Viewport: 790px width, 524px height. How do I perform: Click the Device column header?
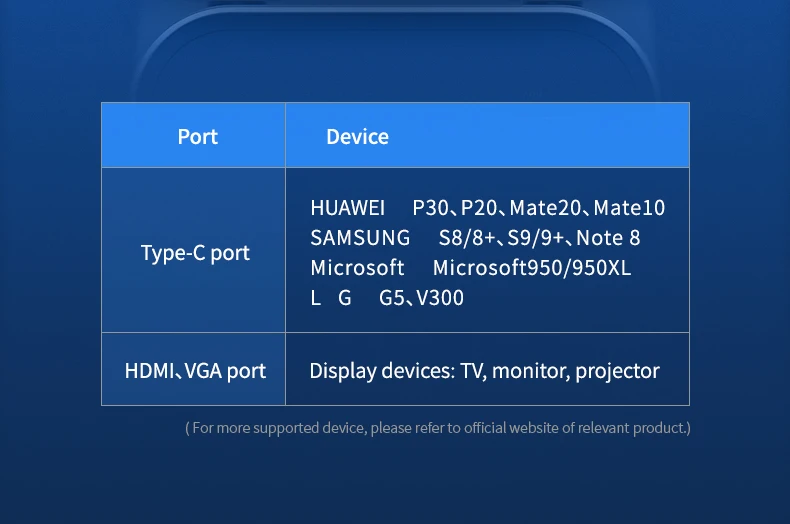(357, 137)
